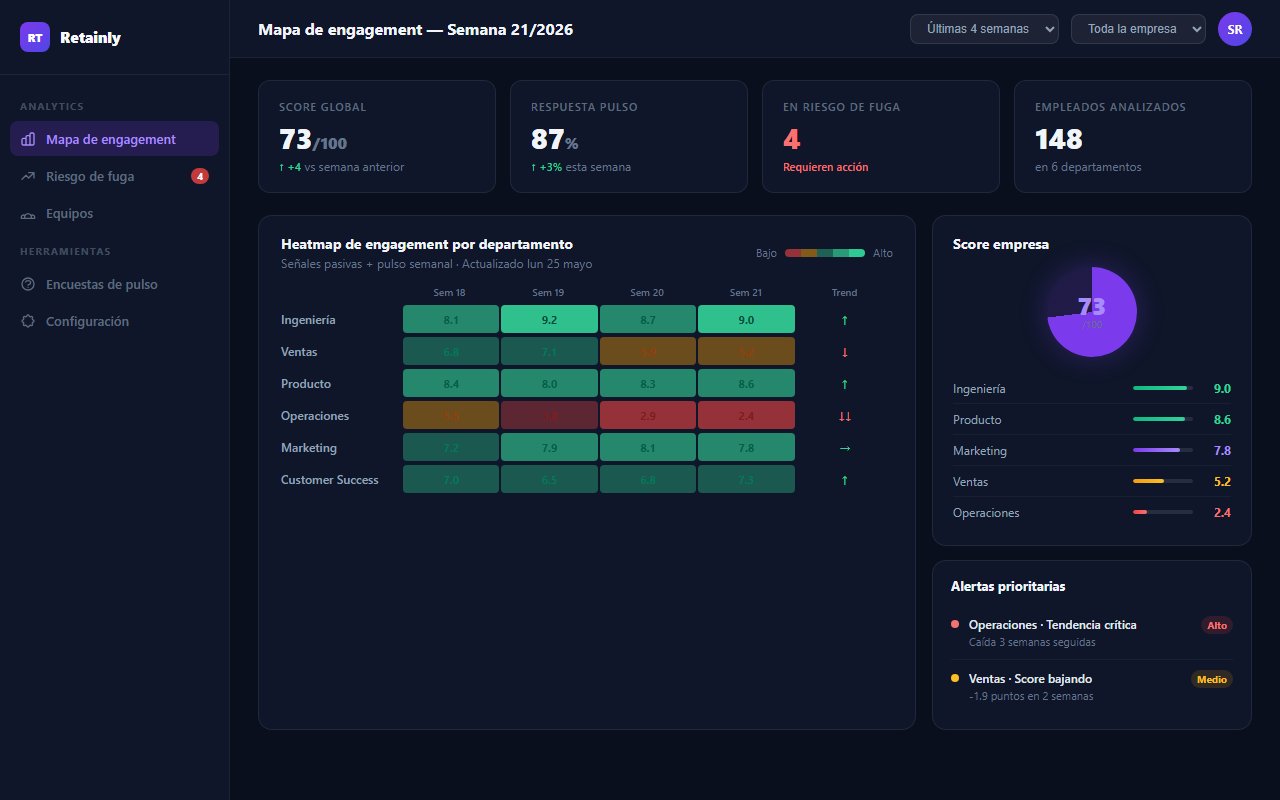
Task: Open Riesgo de fuga trend icon
Action: tap(28, 177)
